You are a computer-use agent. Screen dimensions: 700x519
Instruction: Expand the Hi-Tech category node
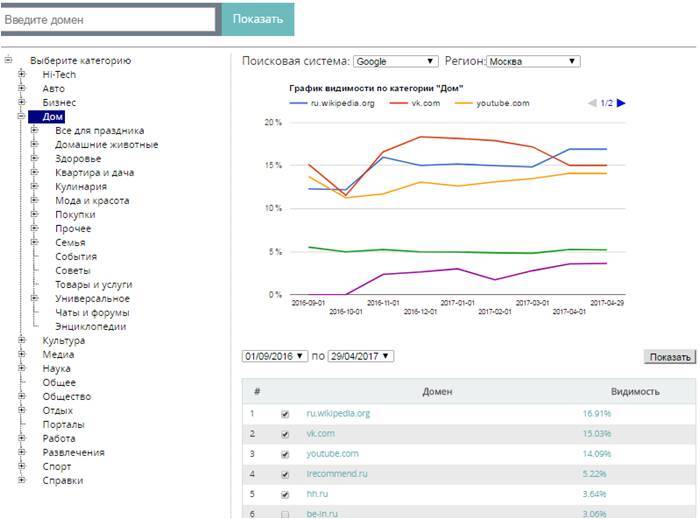pyautogui.click(x=21, y=74)
